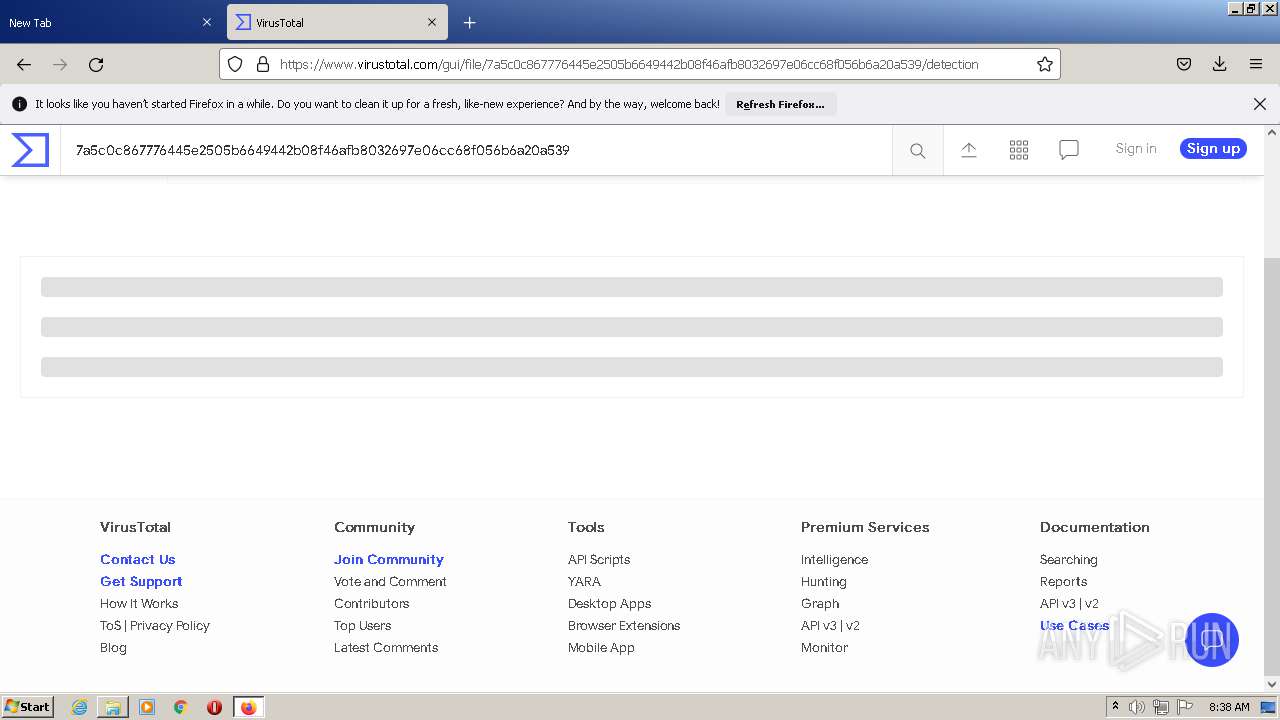Close the New Tab tab
1280x720 pixels.
[207, 22]
